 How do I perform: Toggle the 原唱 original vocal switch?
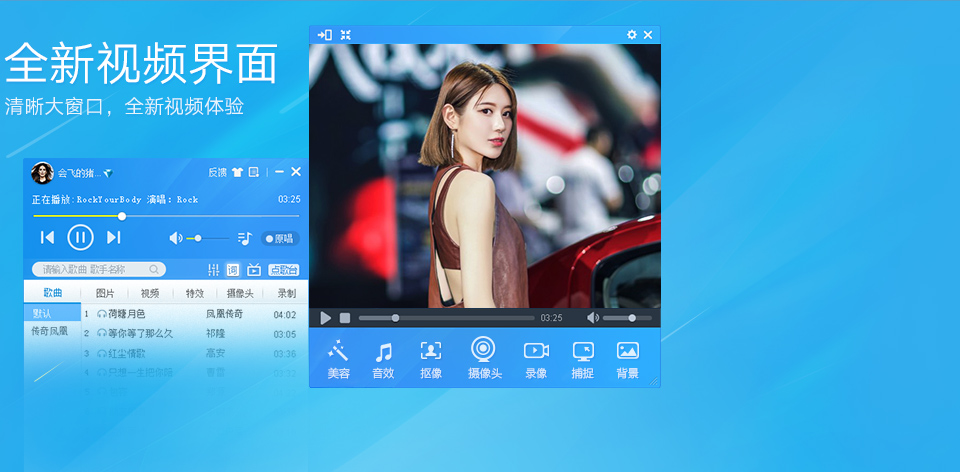coord(280,239)
